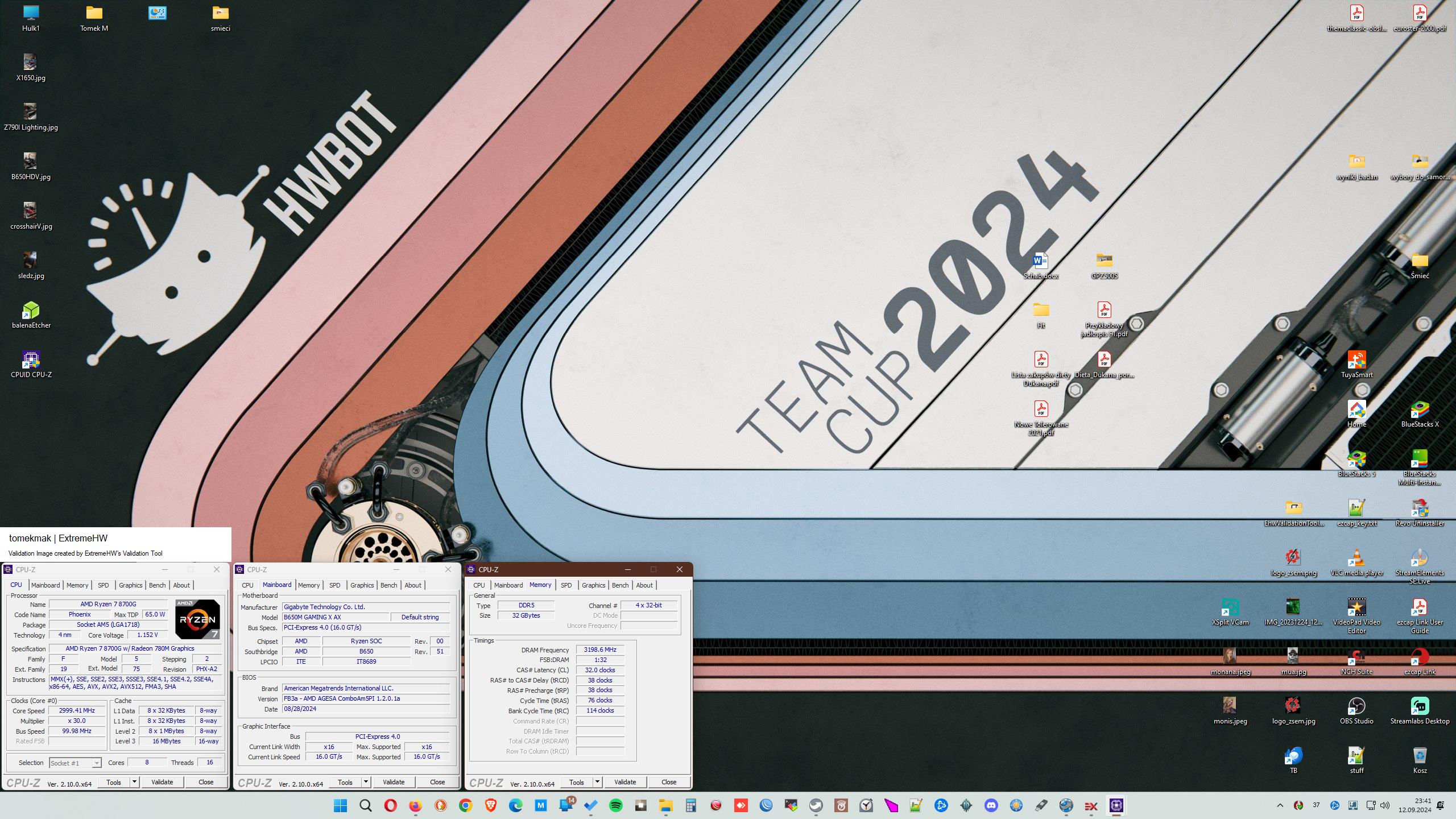The height and width of the screenshot is (819, 1456).
Task: Click the do-not-disturb notification bell
Action: click(x=1441, y=805)
